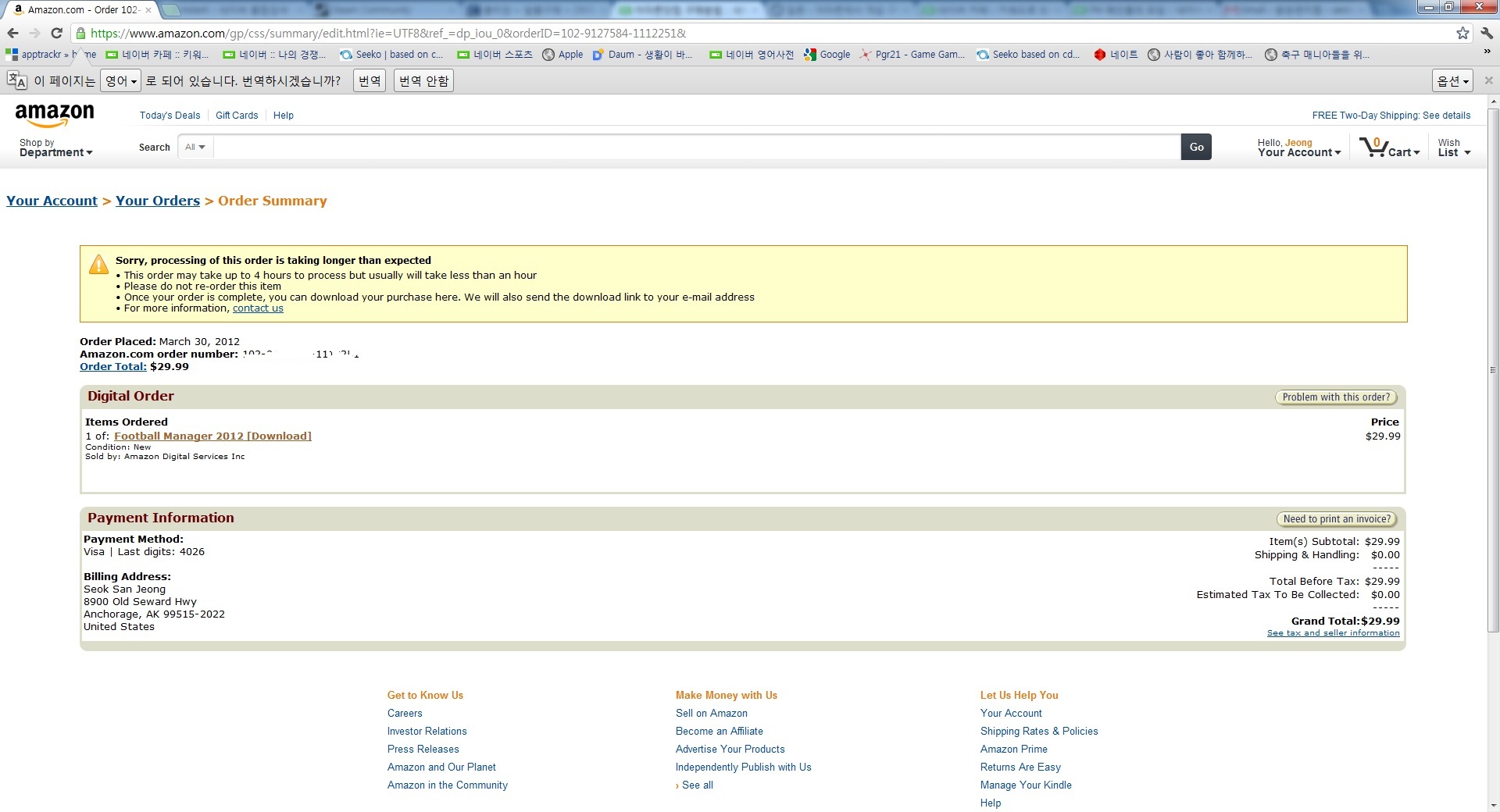Open the Pgr21 - Game Gam... bookmark
The width and height of the screenshot is (1500, 812).
click(x=912, y=55)
